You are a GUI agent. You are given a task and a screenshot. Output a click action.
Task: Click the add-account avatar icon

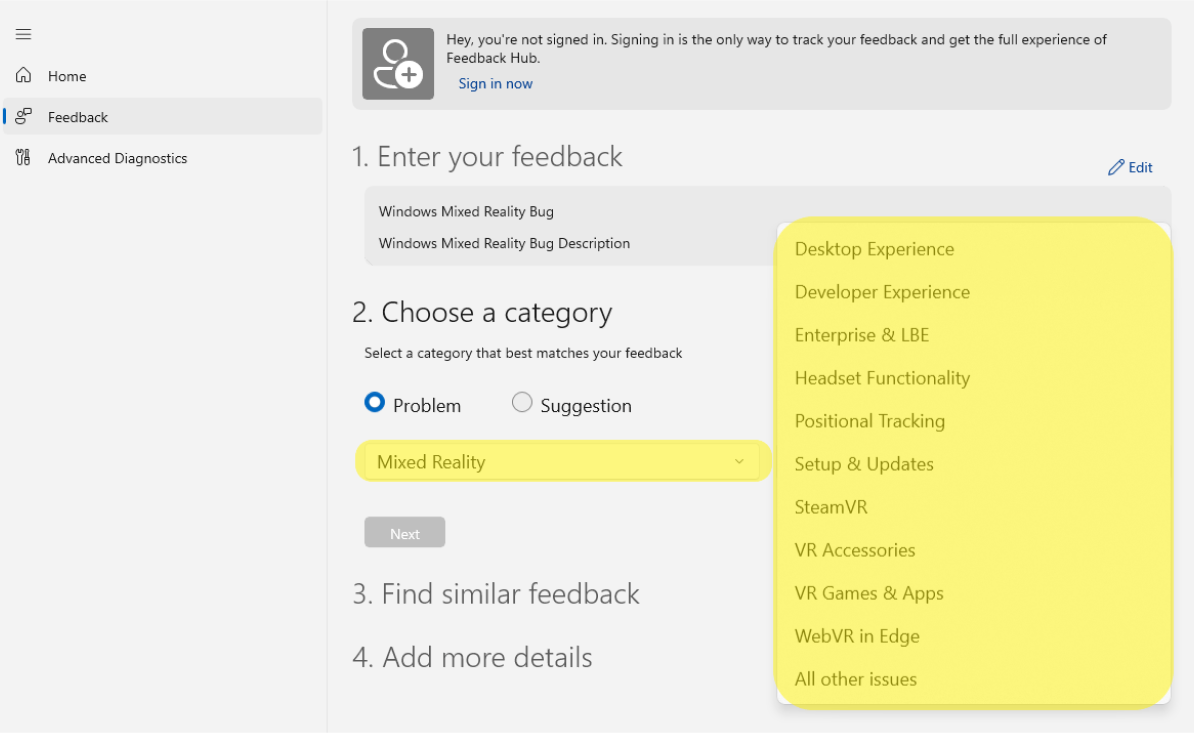click(x=398, y=64)
